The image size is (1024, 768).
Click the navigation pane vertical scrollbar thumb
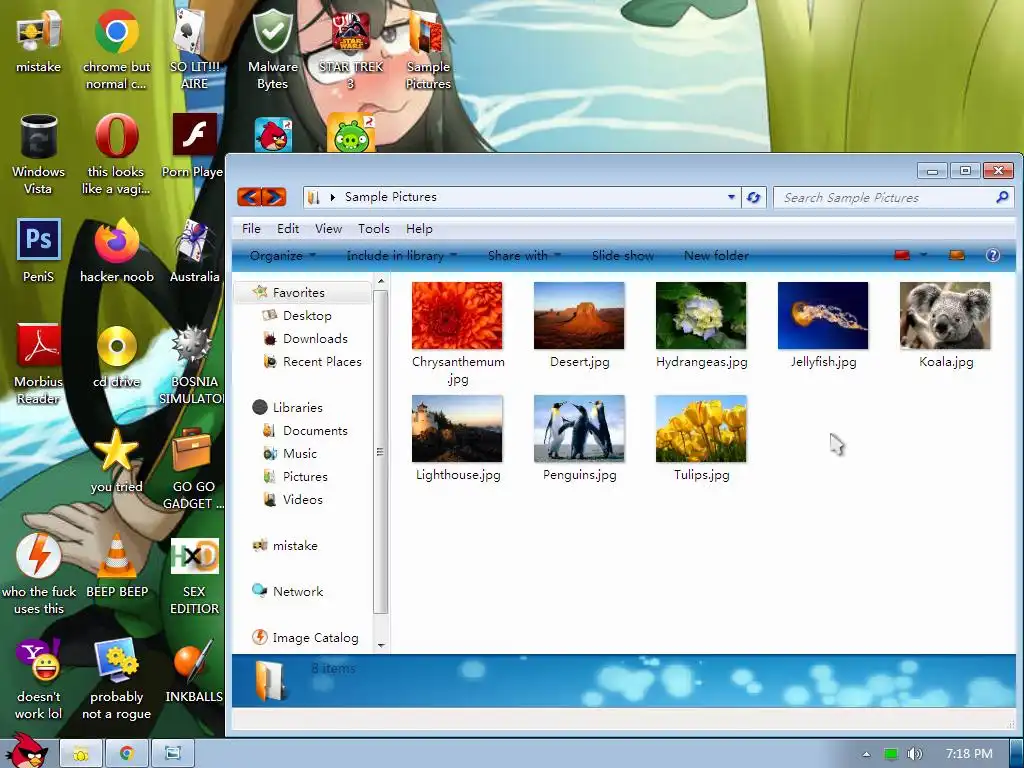pyautogui.click(x=381, y=452)
